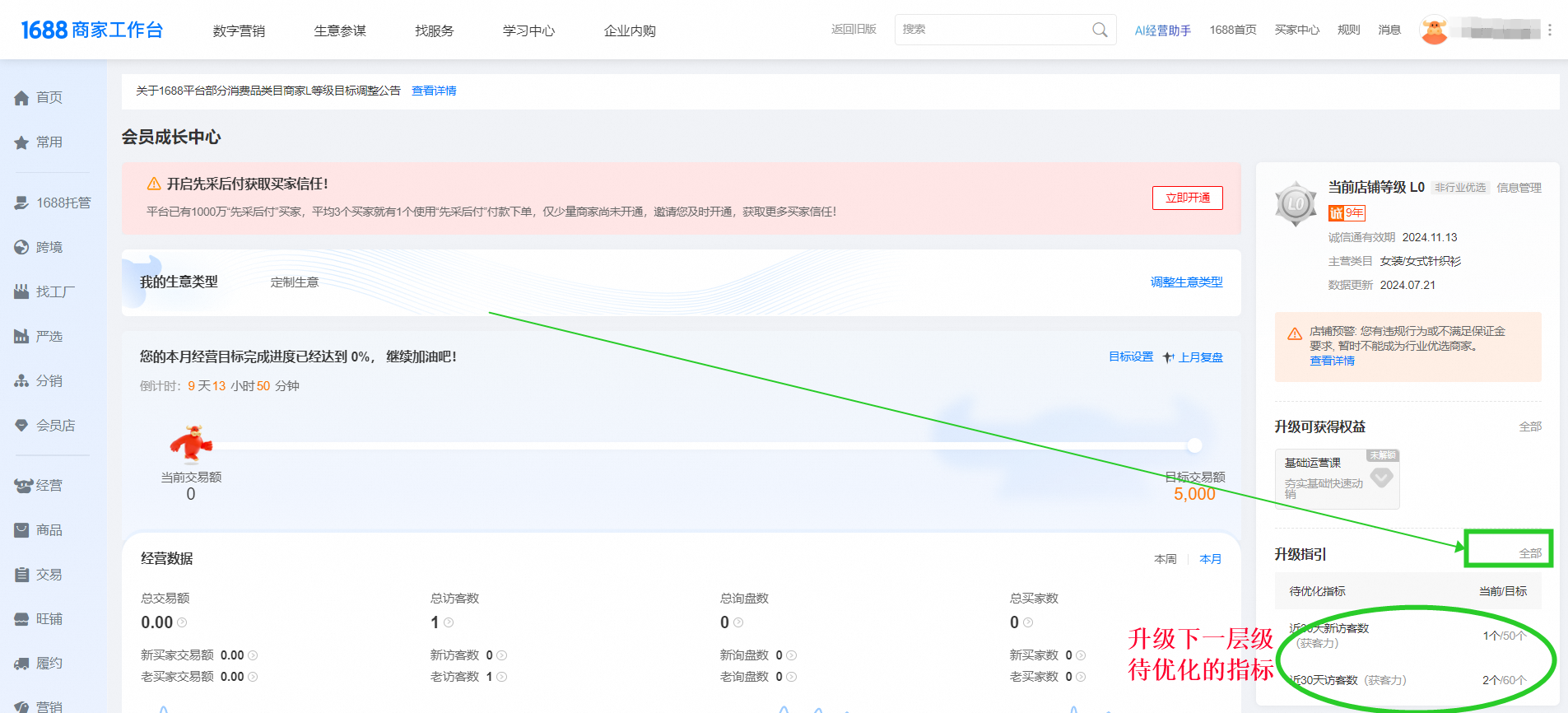Expand 全部 for 升级可获得权益
The height and width of the screenshot is (713, 1568).
[x=1529, y=426]
